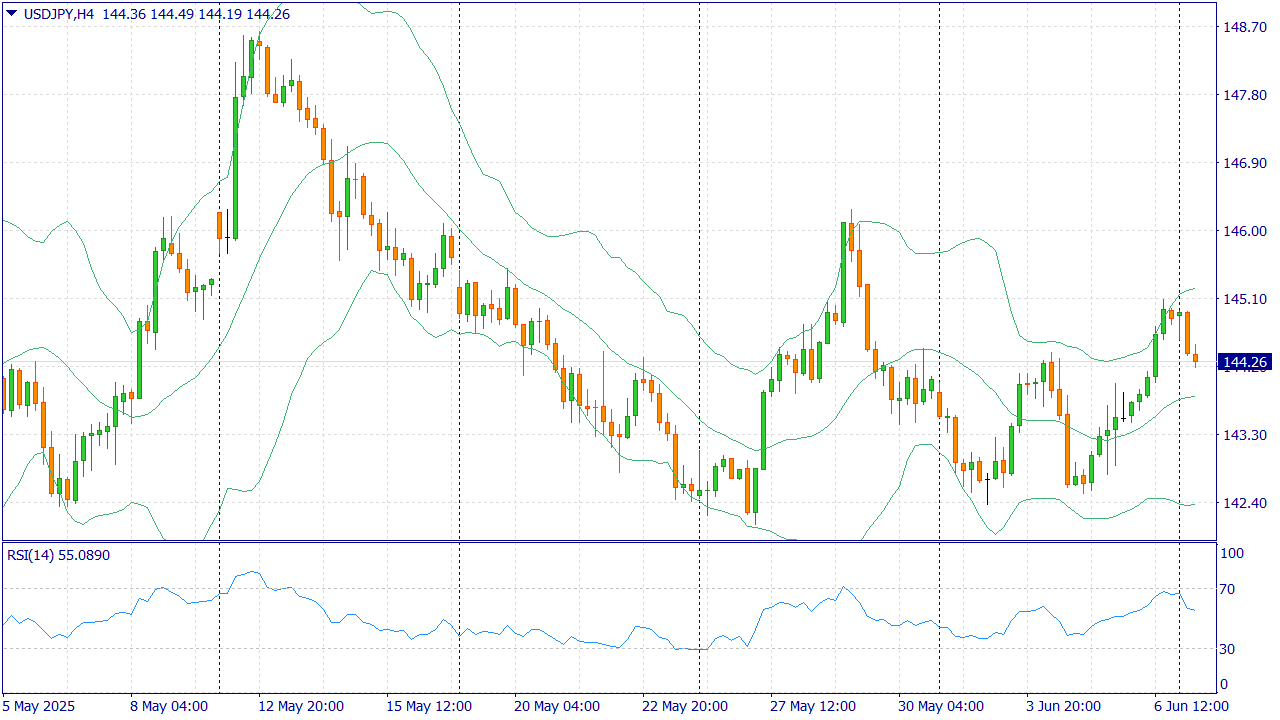
Task: Click the 5 May 2025 date label
Action: (38, 706)
